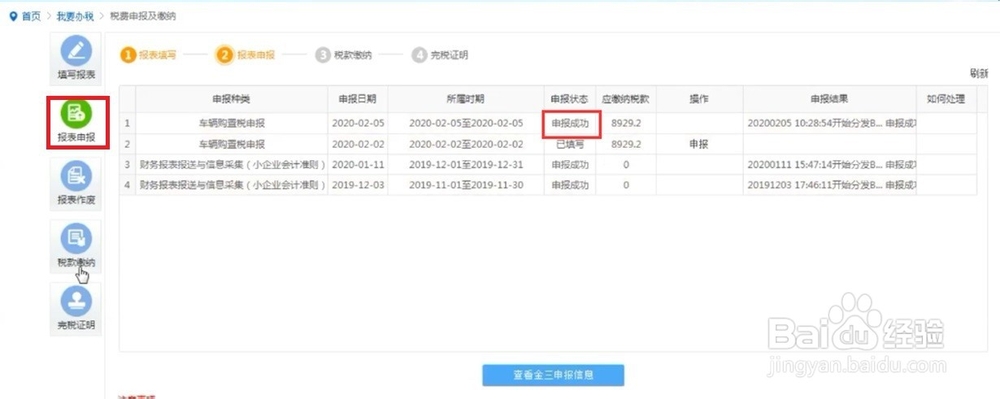This screenshot has height=399, width=1000.
Task: Click tax amount 8929.2 in row 2
Action: click(626, 144)
